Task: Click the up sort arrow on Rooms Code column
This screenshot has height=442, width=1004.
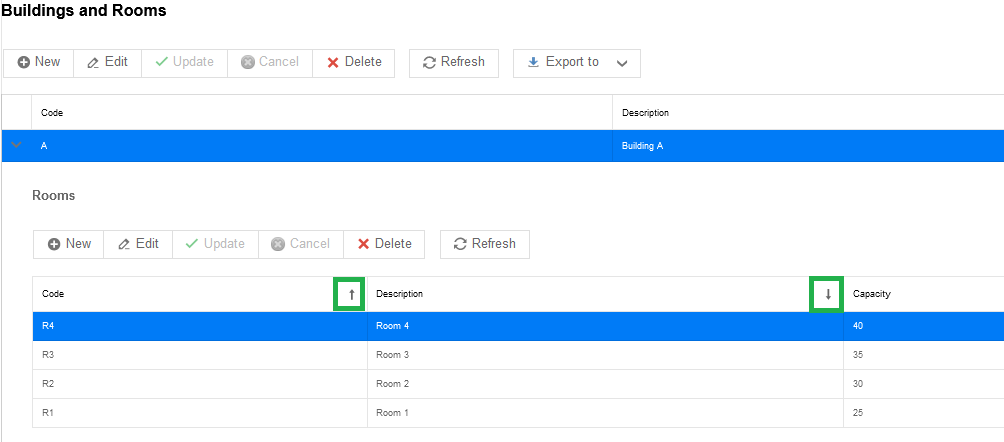Action: 351,295
